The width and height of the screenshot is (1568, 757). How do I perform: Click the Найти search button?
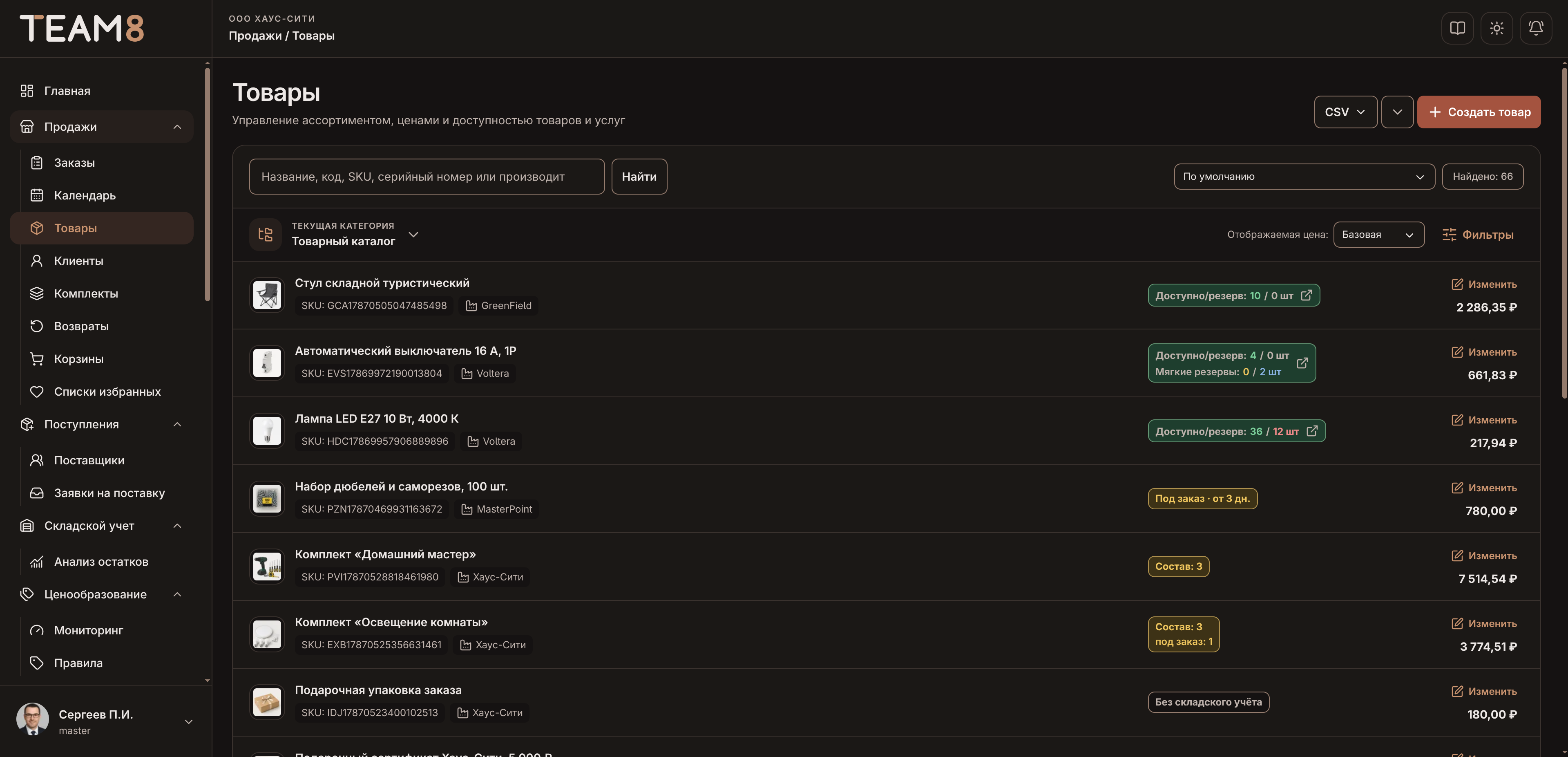coord(639,177)
